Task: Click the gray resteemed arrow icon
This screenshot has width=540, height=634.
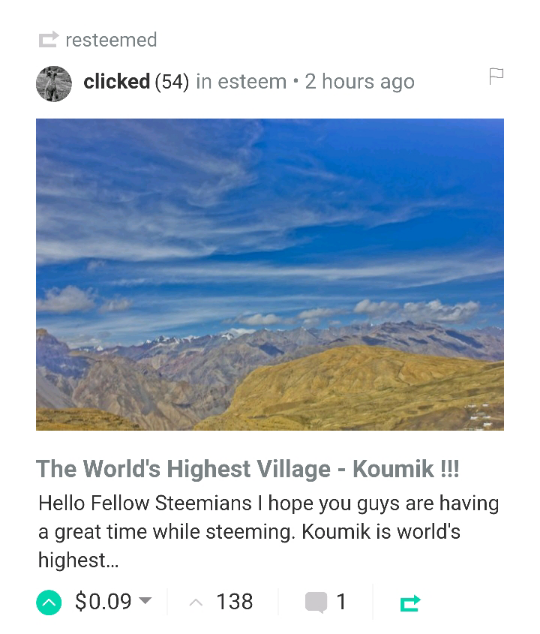Action: (49, 40)
